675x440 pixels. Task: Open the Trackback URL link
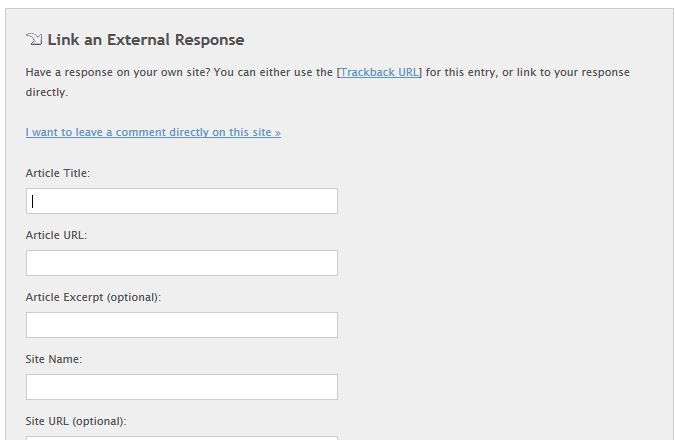pyautogui.click(x=380, y=73)
